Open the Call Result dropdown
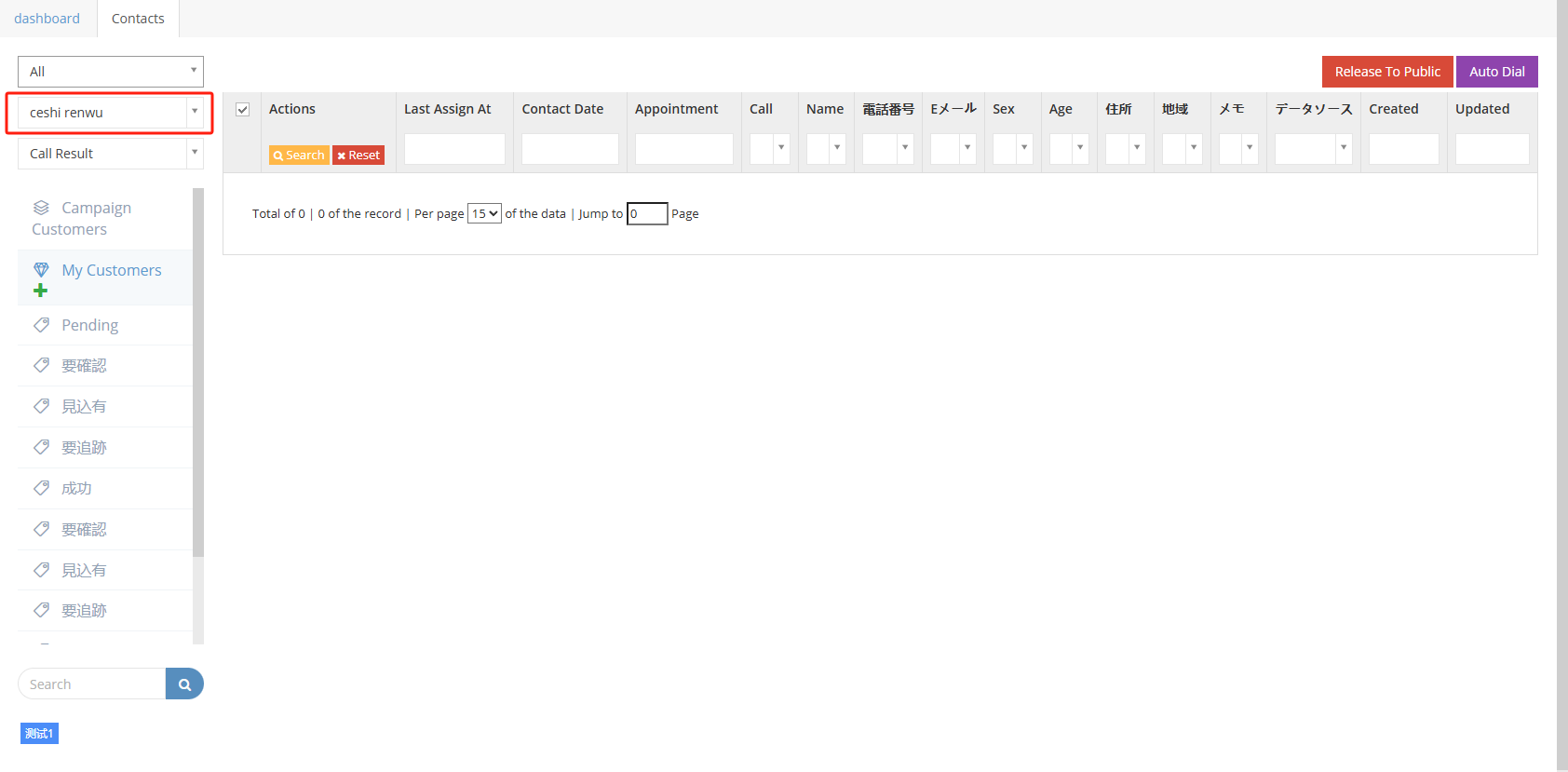Viewport: 1568px width, 772px height. click(111, 154)
